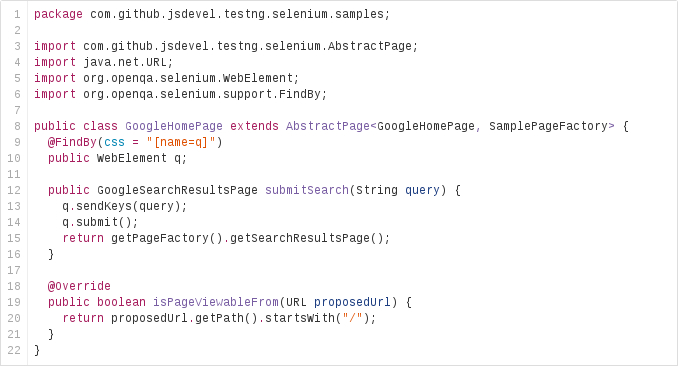This screenshot has width=678, height=366.
Task: Click FindBy in the support import line
Action: tap(300, 94)
